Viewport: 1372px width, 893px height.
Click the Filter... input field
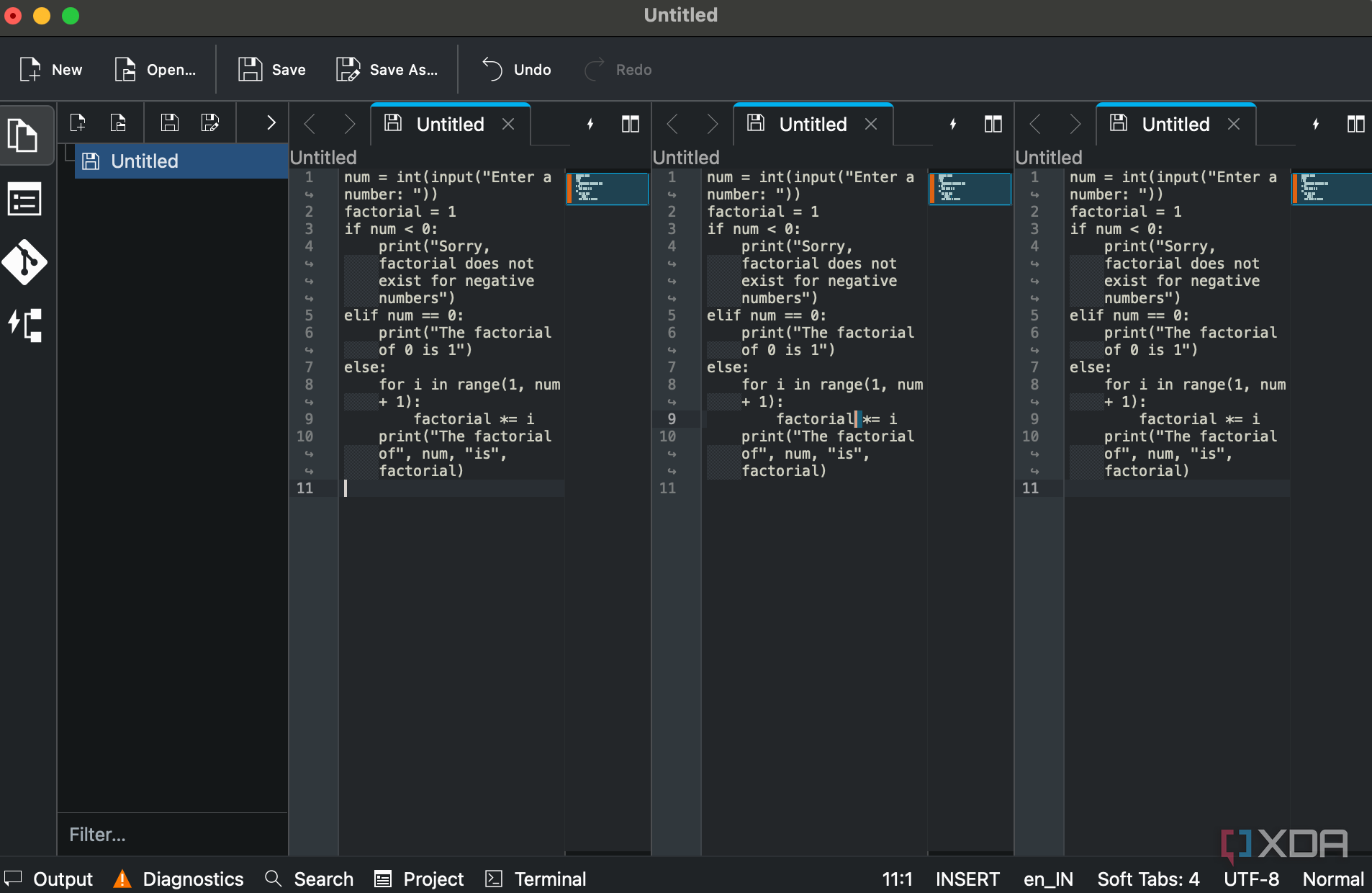[173, 835]
